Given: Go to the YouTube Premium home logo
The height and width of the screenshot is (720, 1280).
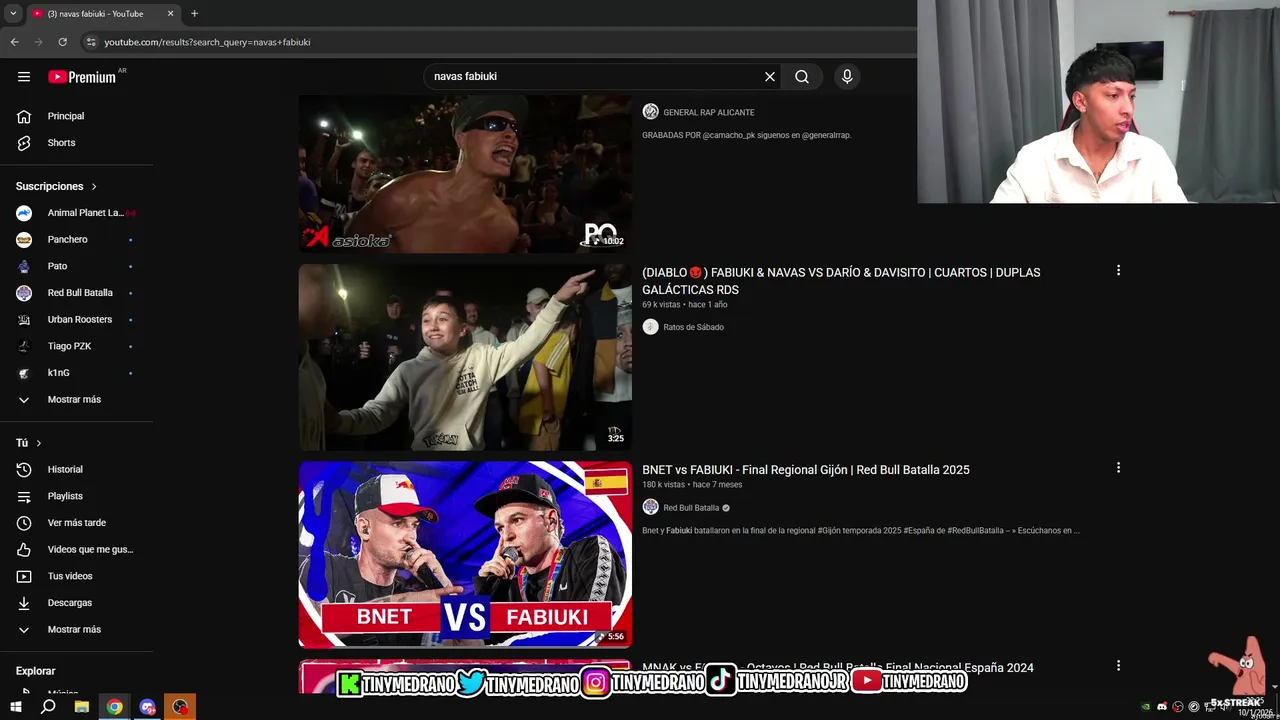Looking at the screenshot, I should (82, 77).
